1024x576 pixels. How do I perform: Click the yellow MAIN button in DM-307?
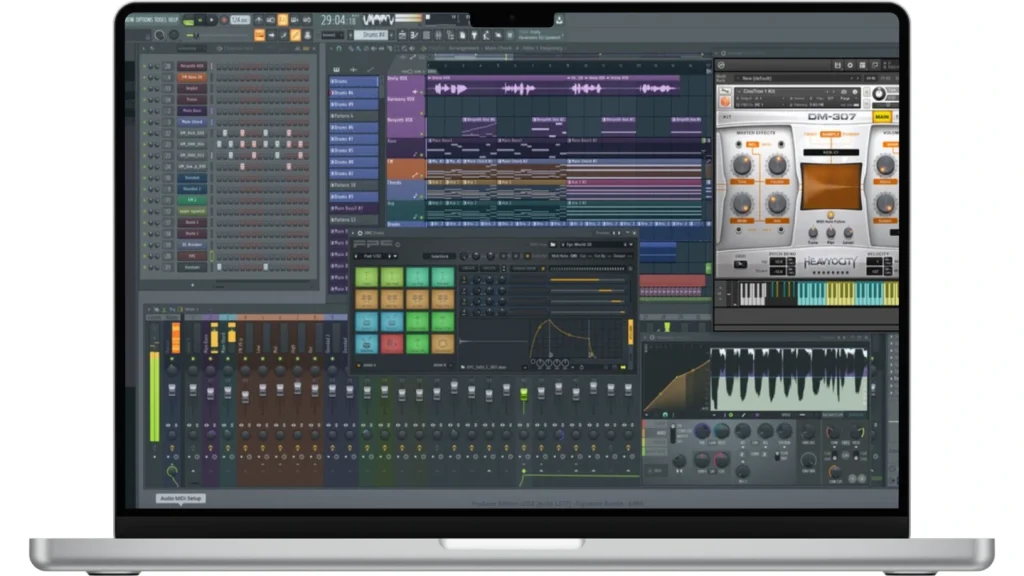882,117
